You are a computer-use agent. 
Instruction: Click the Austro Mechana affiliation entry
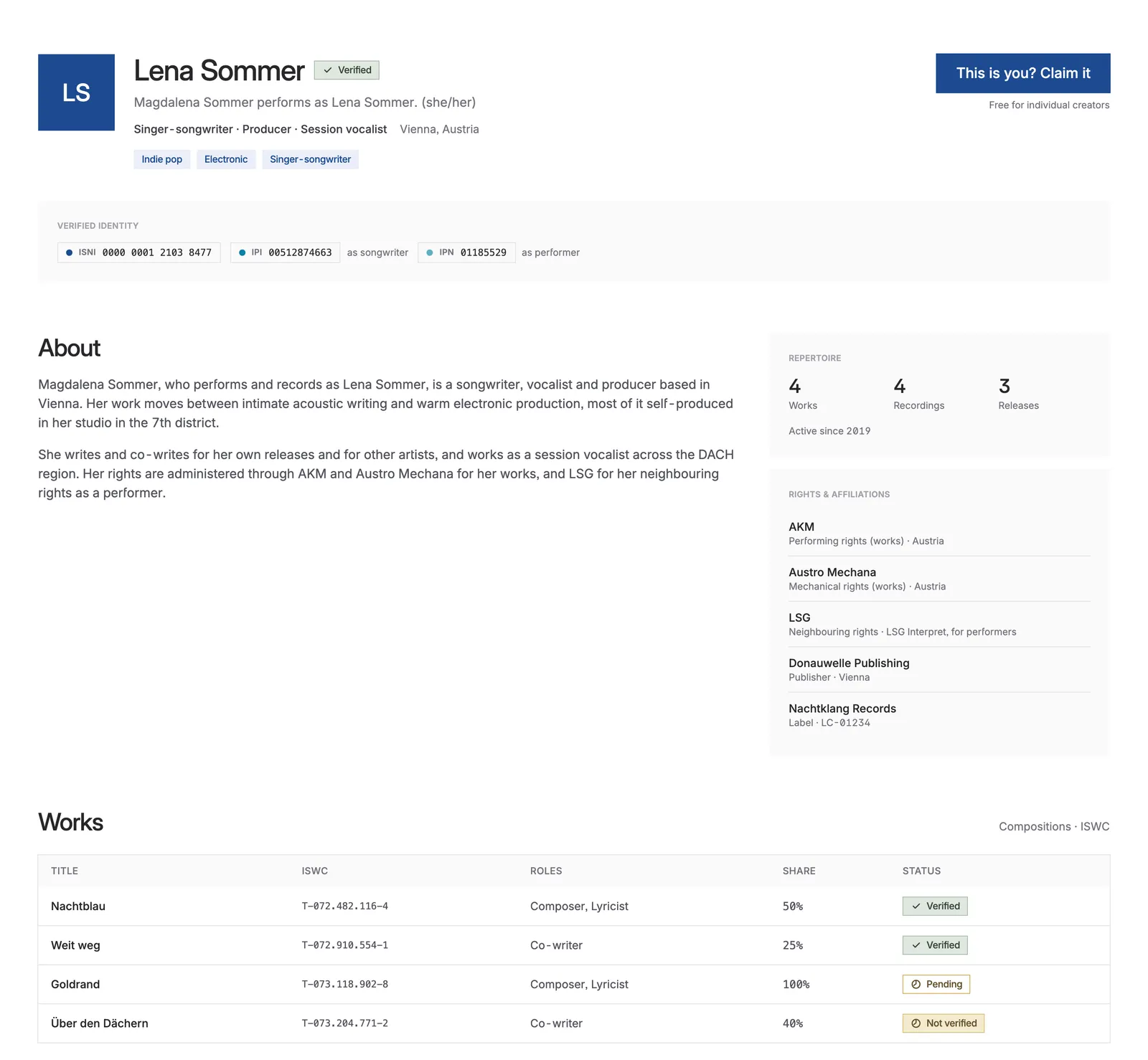939,579
